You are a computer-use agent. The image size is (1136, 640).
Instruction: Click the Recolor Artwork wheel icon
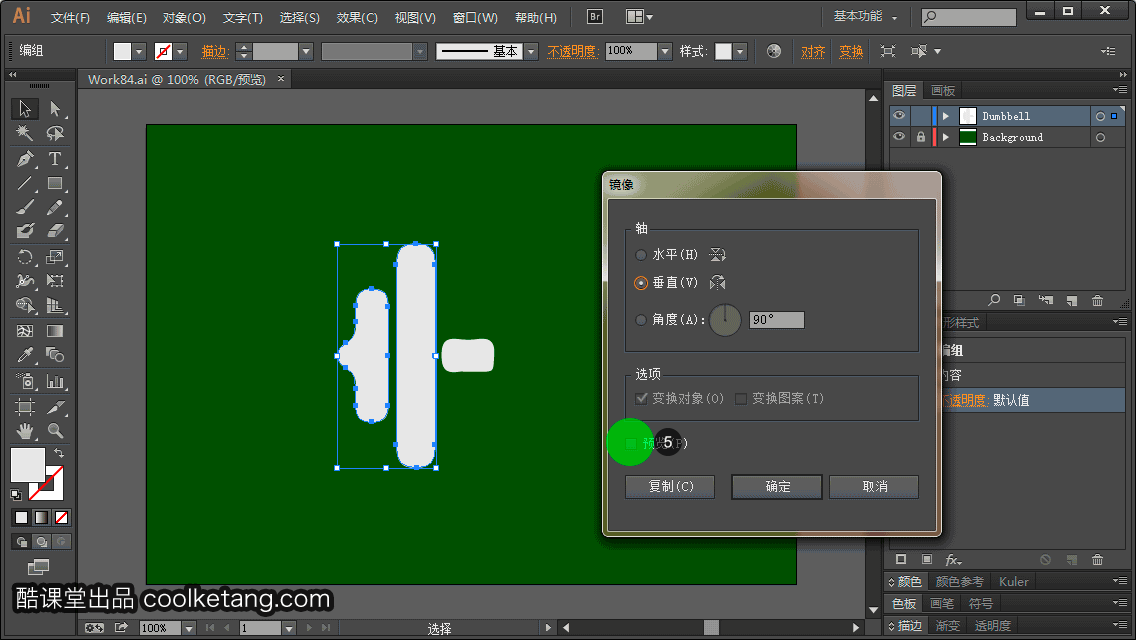[774, 51]
